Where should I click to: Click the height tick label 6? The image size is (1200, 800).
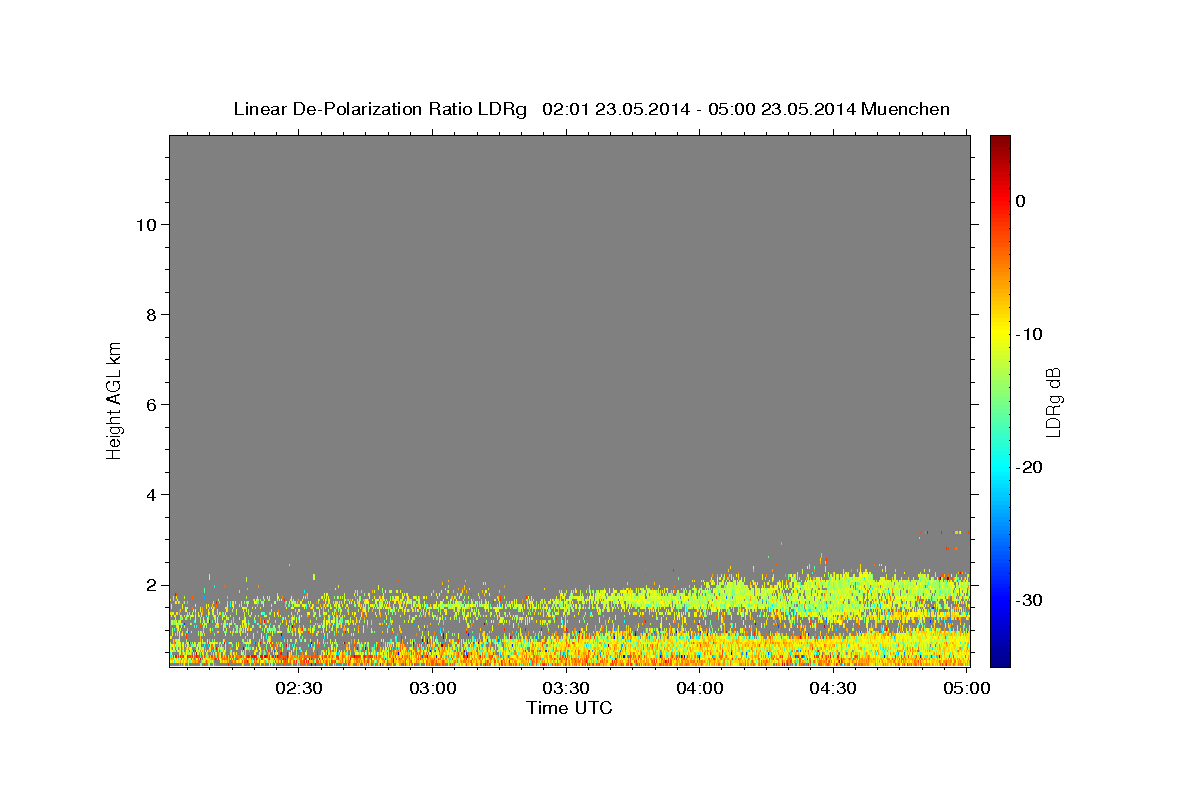click(149, 404)
